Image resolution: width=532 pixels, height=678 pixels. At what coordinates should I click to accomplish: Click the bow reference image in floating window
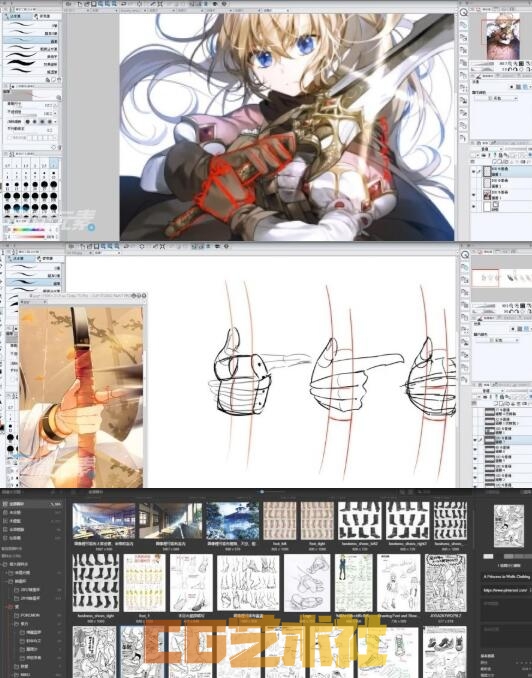tap(81, 397)
